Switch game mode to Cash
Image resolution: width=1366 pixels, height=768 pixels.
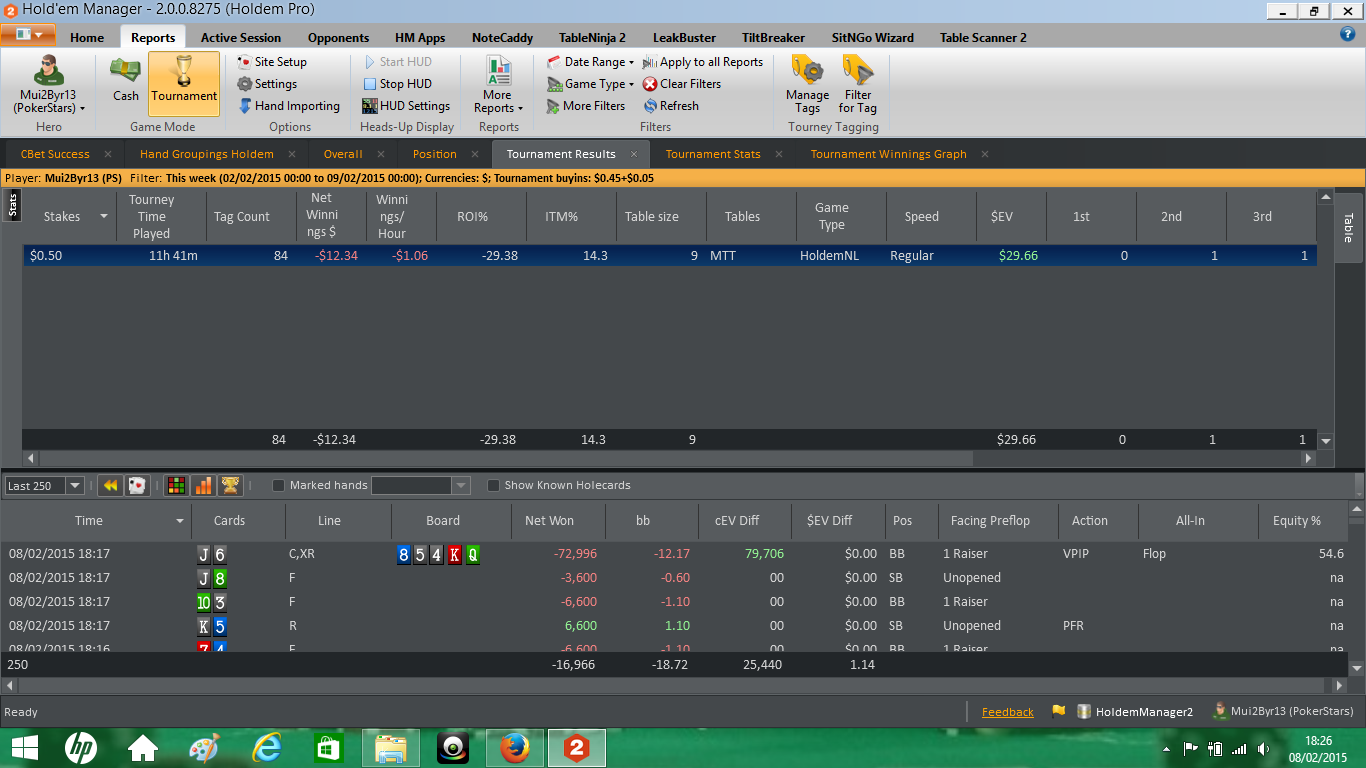(x=125, y=82)
